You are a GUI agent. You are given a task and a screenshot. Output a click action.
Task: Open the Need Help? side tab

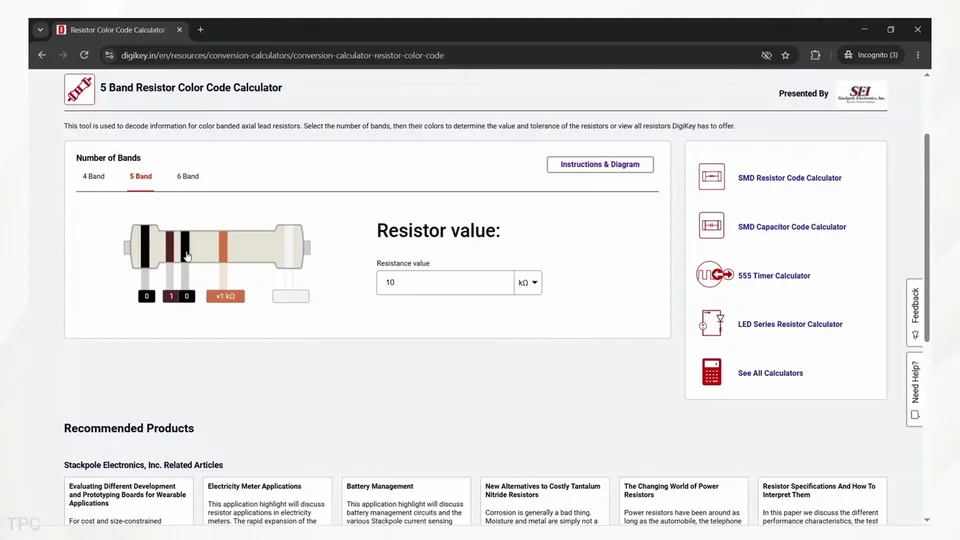(915, 389)
